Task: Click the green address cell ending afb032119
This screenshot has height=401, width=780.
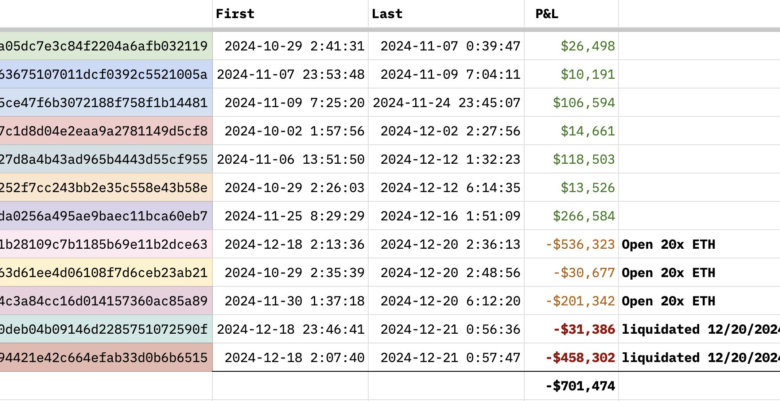Action: coord(106,46)
